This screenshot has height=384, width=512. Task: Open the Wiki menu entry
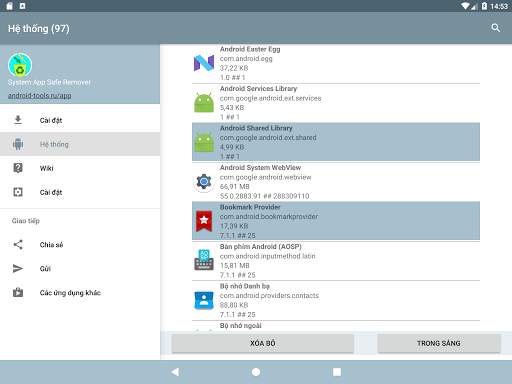pos(80,168)
